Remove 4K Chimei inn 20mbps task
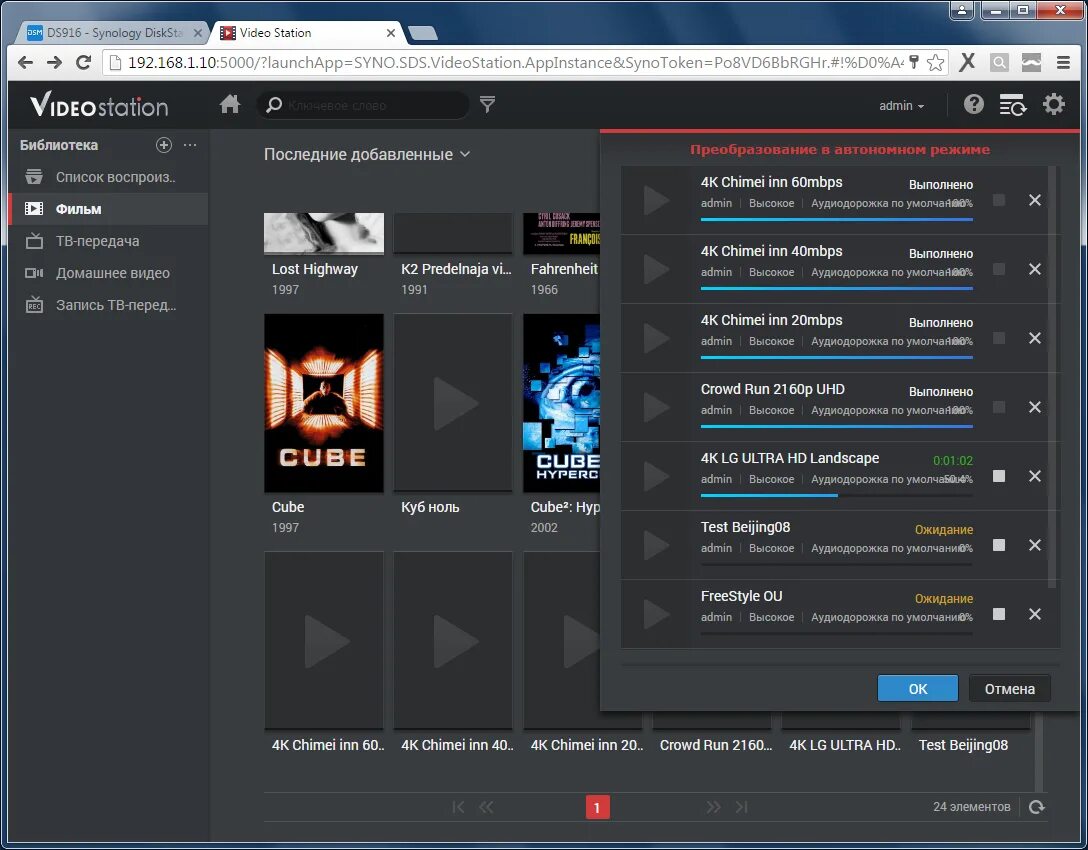The image size is (1088, 850). (x=1035, y=338)
